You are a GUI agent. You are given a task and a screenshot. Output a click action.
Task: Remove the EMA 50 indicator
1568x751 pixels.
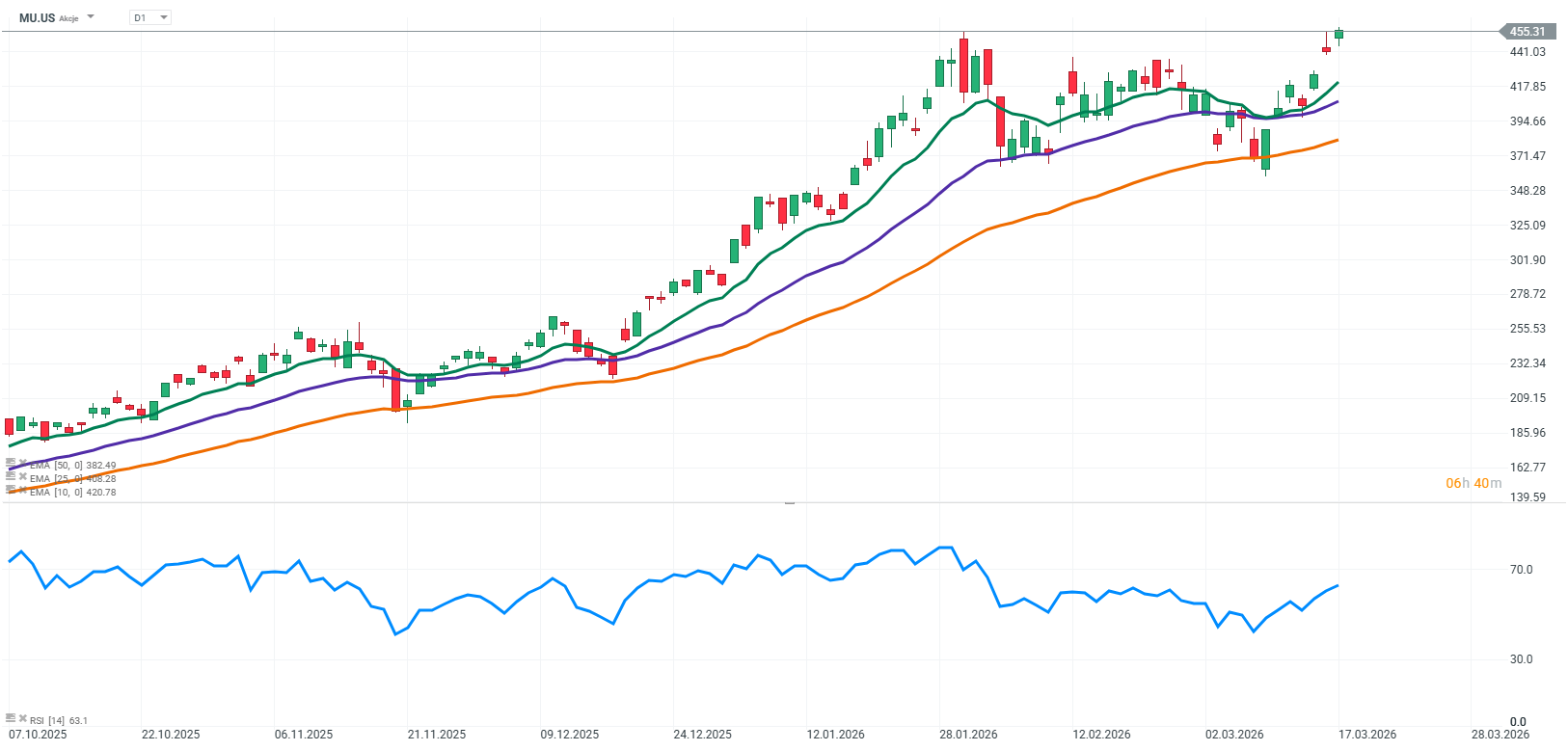22,464
